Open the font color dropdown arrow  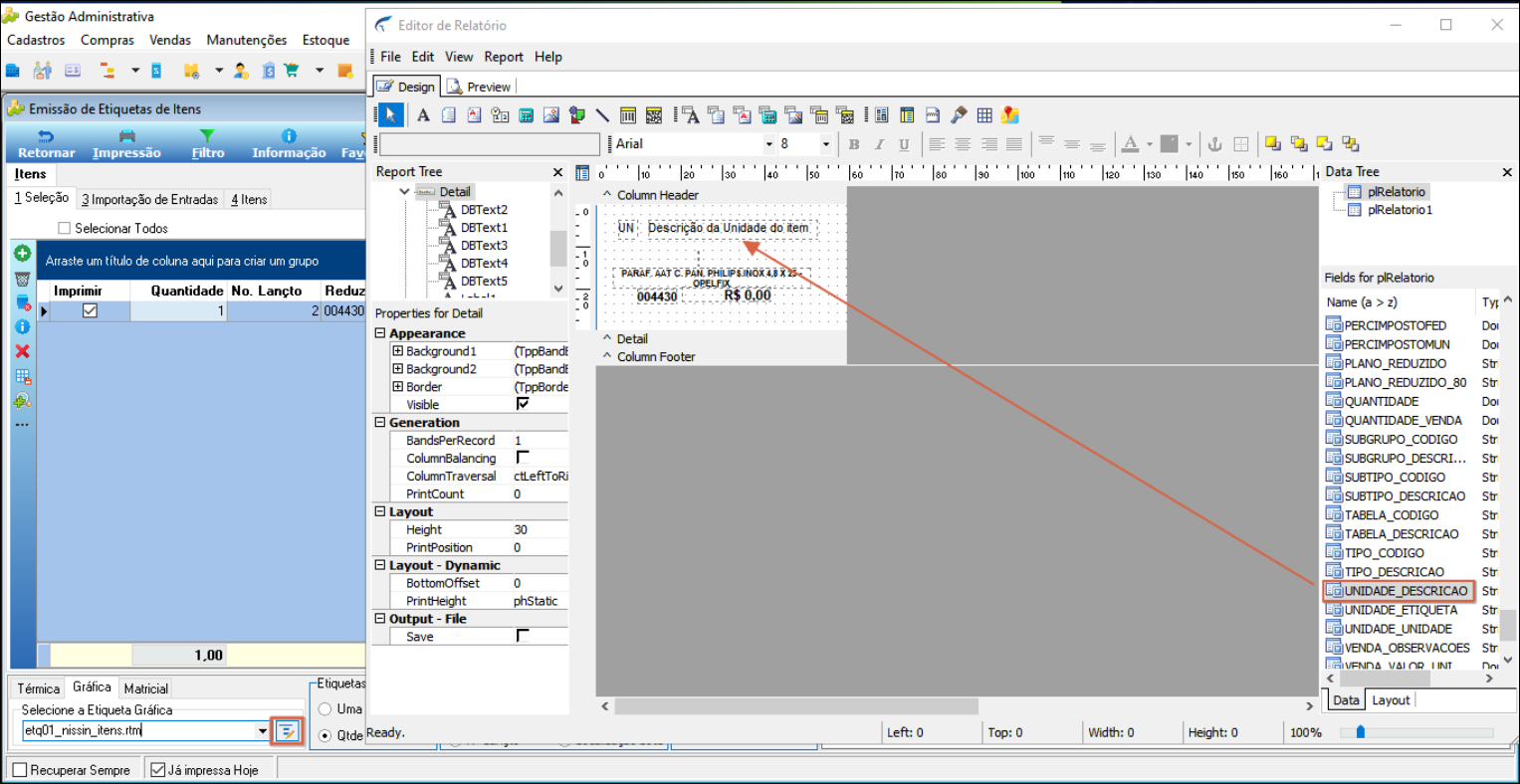click(1150, 144)
